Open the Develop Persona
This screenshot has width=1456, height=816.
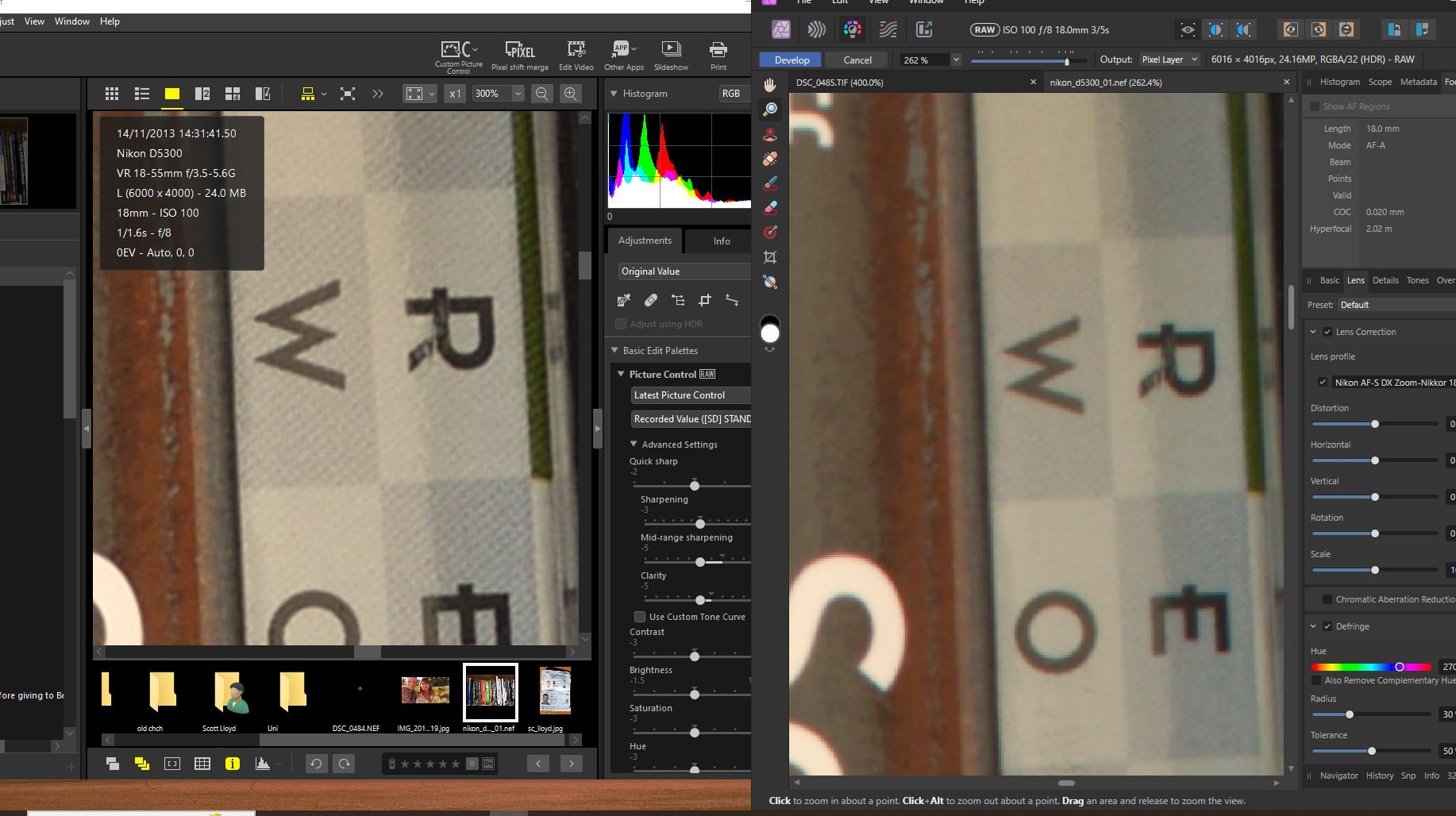tap(852, 29)
